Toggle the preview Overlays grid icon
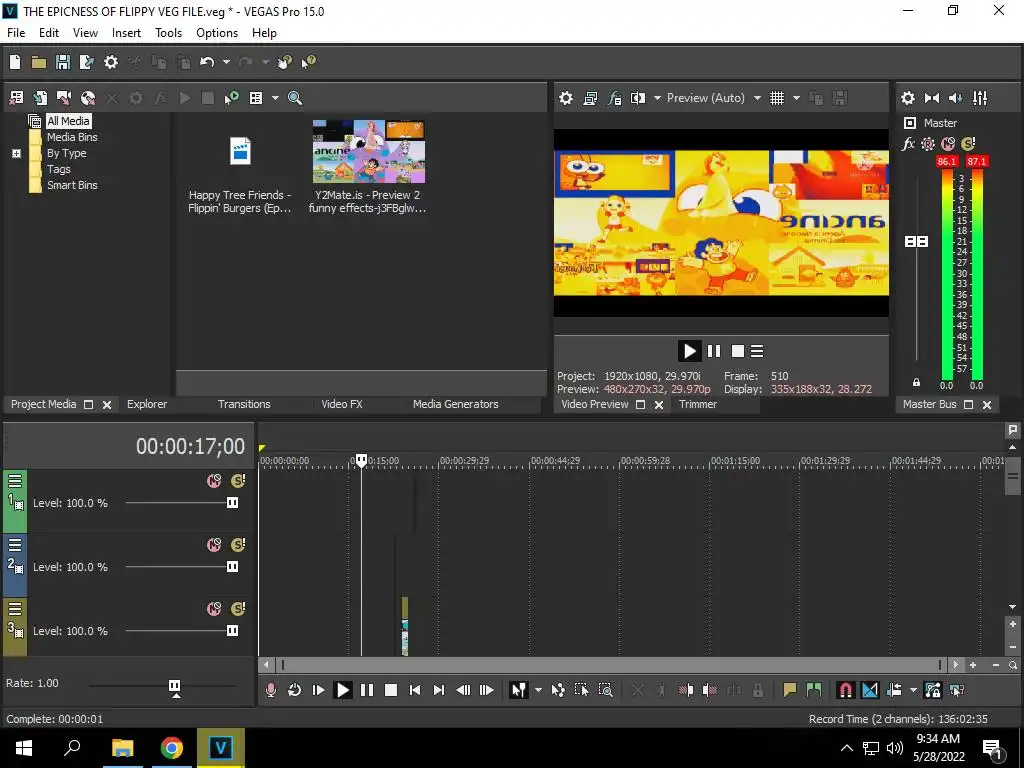Screen dimensions: 1024x768 pos(776,98)
